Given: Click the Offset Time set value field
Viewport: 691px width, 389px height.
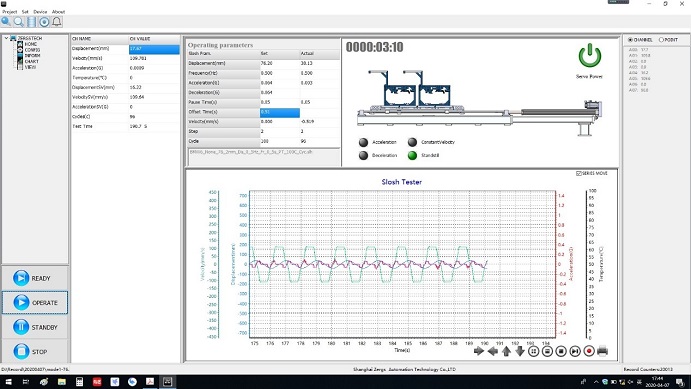Looking at the screenshot, I should [280, 112].
